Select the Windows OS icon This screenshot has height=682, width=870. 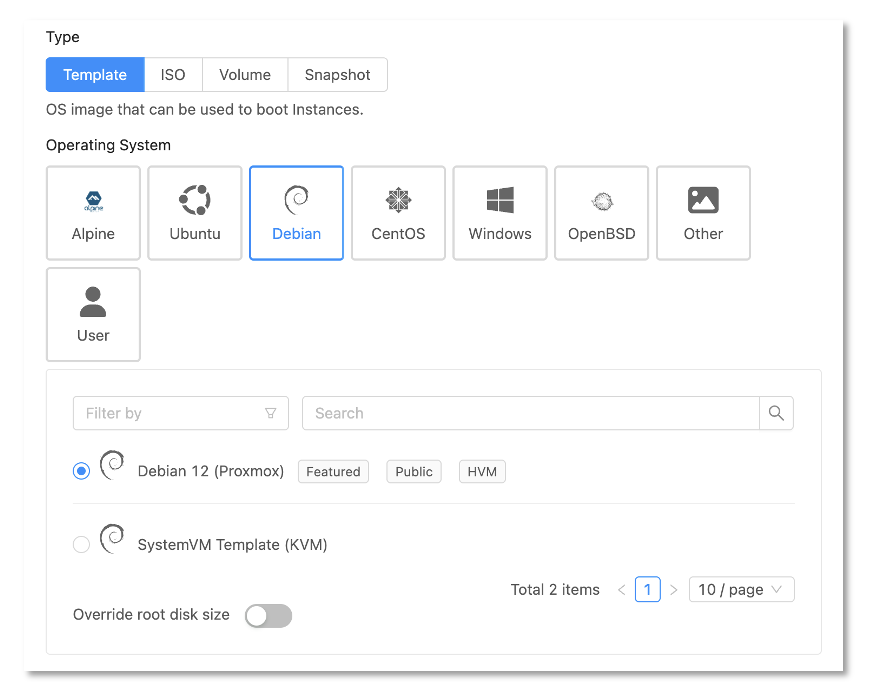[499, 200]
